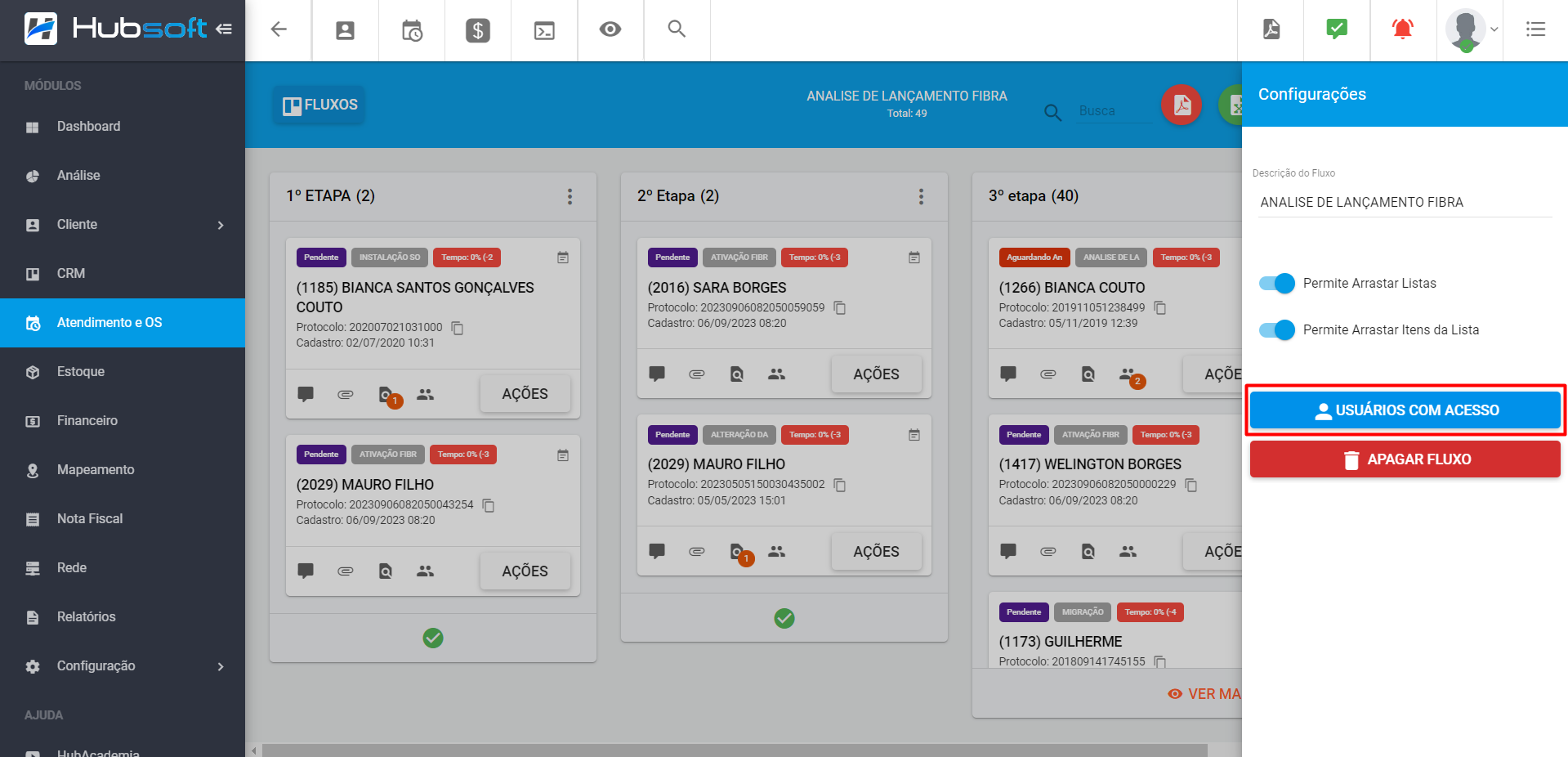Click APAGAR FLUXO button
The image size is (1568, 757).
coord(1405,459)
